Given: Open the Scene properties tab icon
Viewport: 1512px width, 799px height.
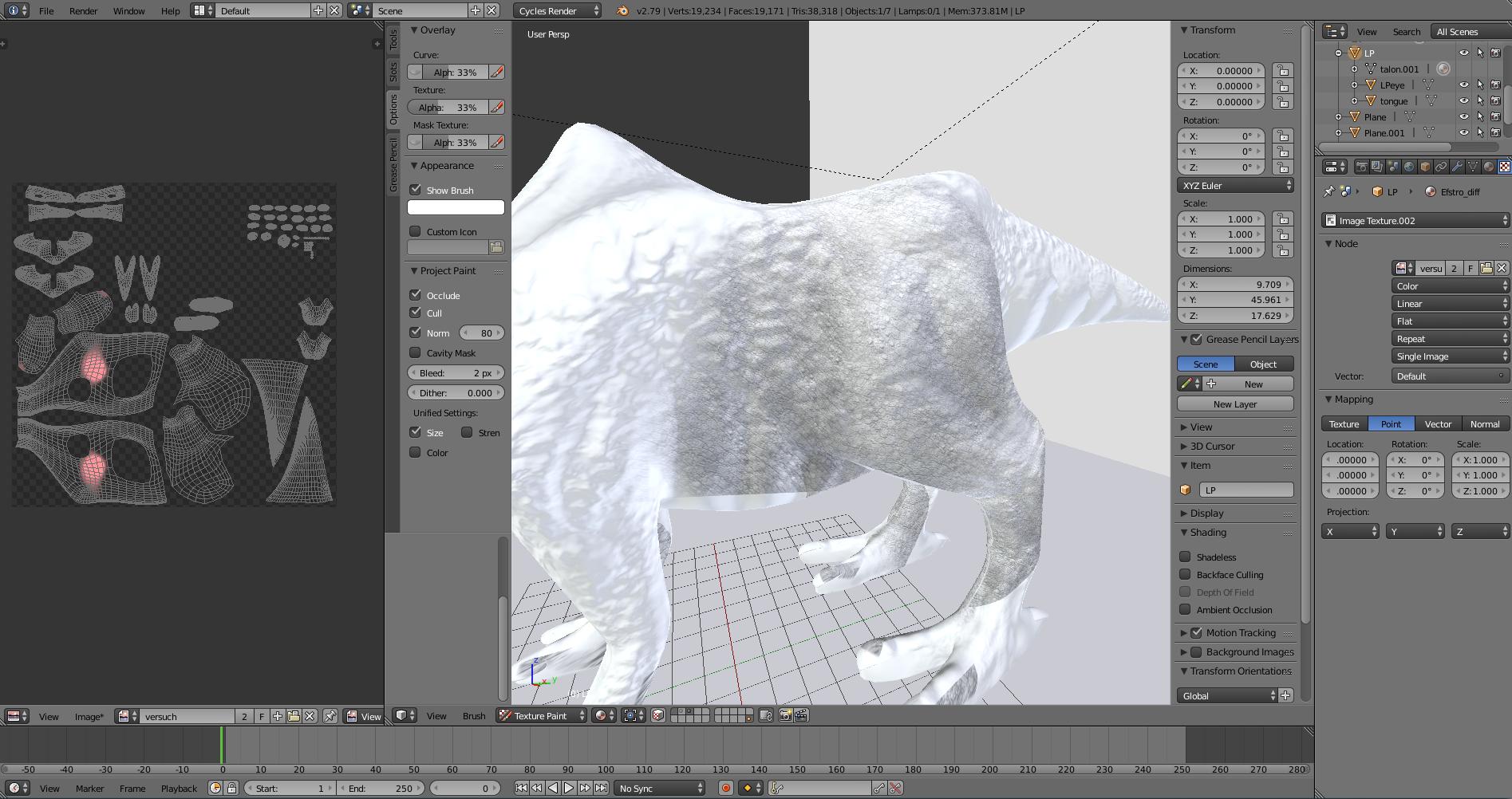Looking at the screenshot, I should click(1393, 167).
